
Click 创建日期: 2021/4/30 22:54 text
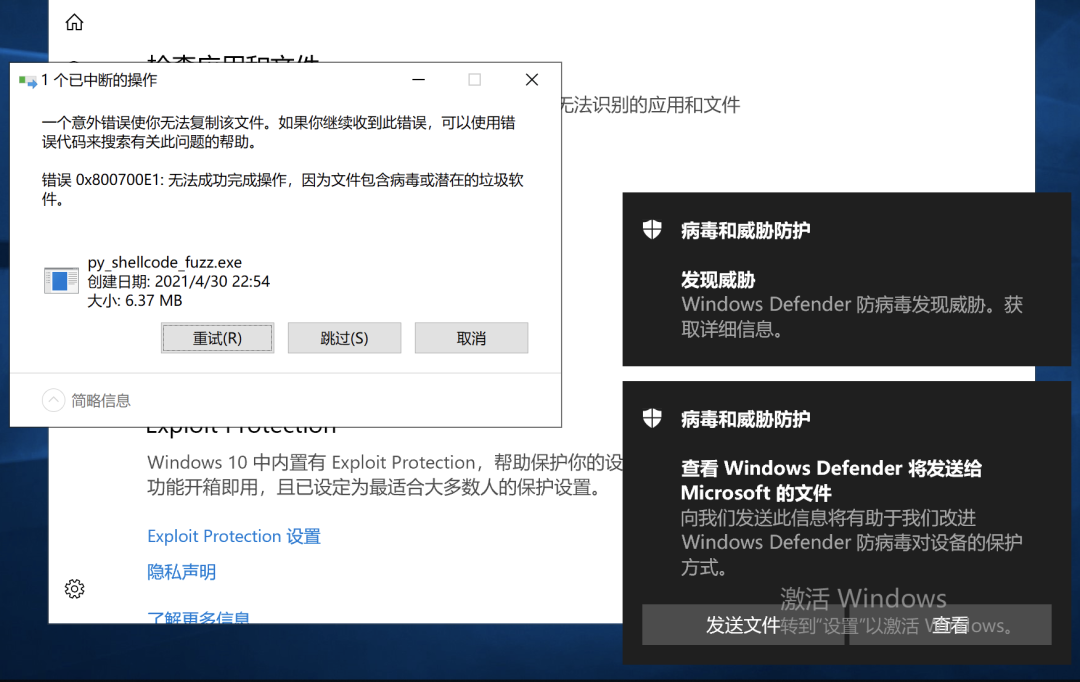[178, 281]
